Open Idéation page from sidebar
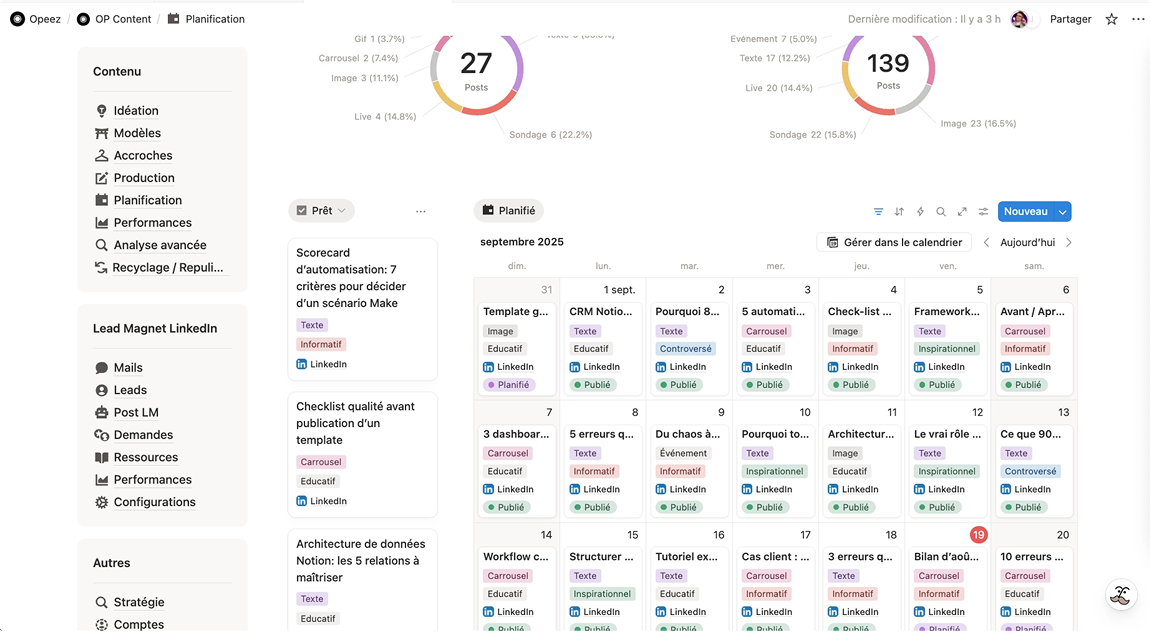Image resolution: width=1150 pixels, height=632 pixels. [136, 111]
